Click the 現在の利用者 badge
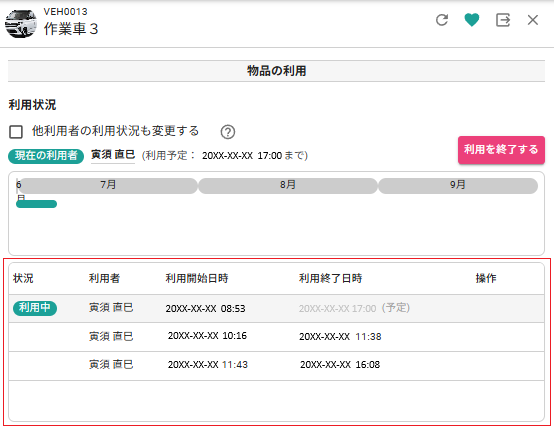The height and width of the screenshot is (431, 554). pyautogui.click(x=46, y=156)
